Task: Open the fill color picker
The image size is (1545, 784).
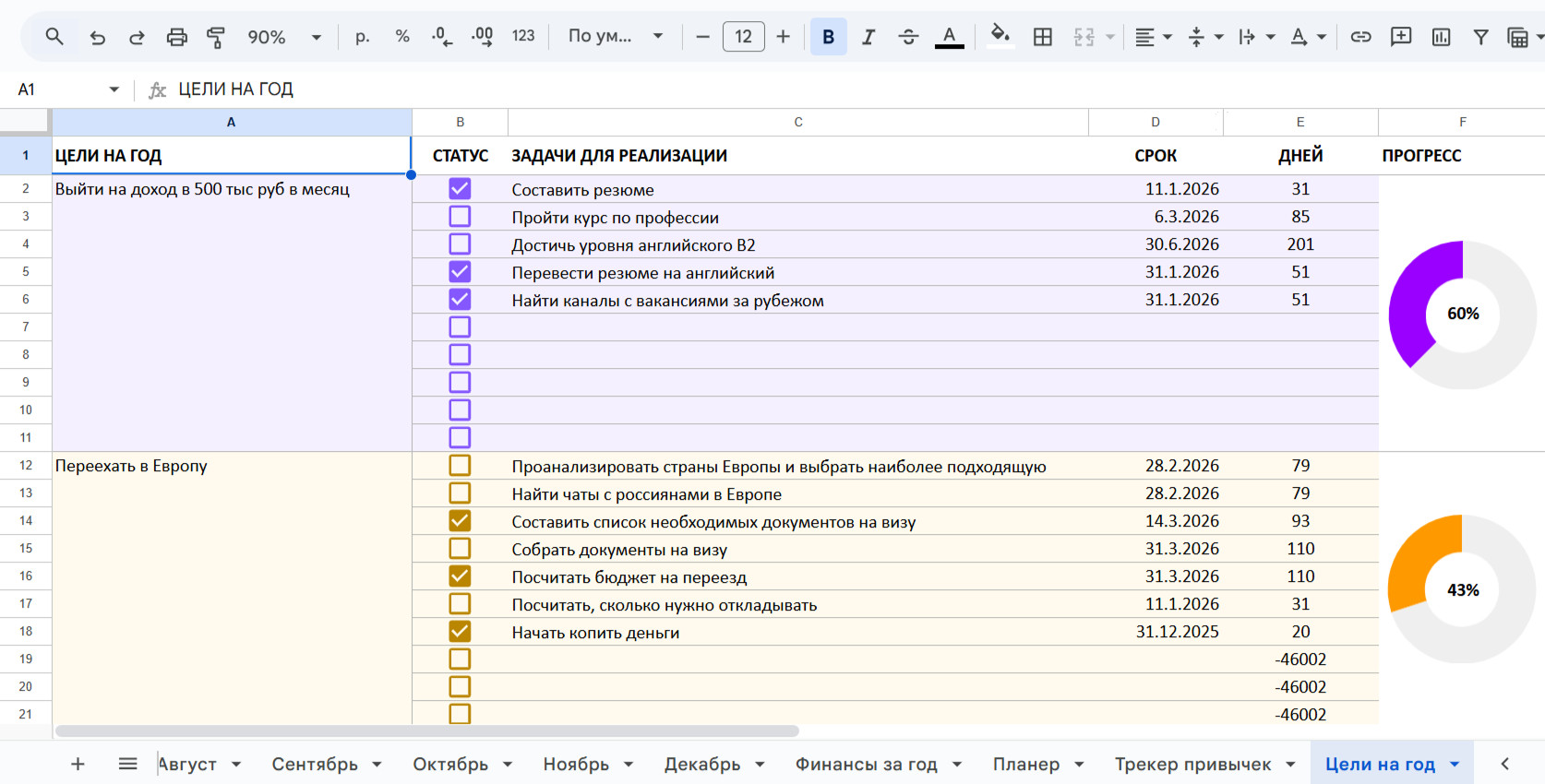Action: point(1000,37)
